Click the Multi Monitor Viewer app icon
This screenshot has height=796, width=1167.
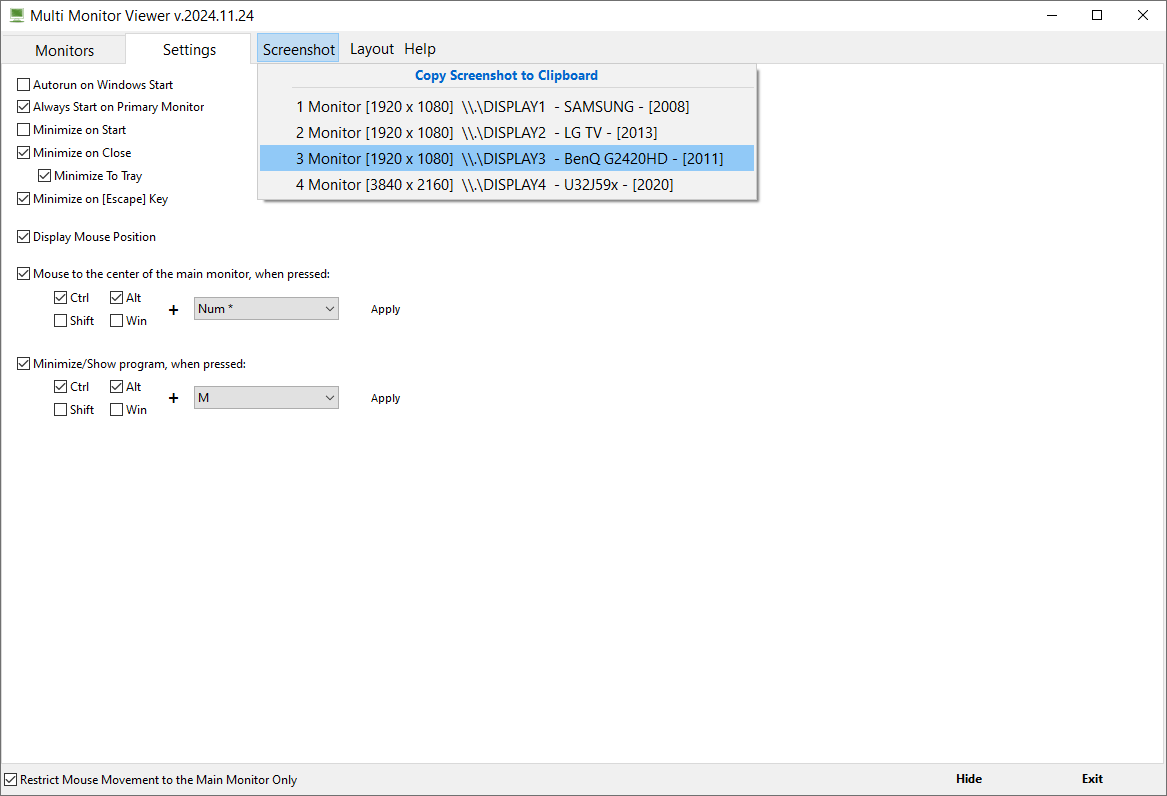(16, 16)
